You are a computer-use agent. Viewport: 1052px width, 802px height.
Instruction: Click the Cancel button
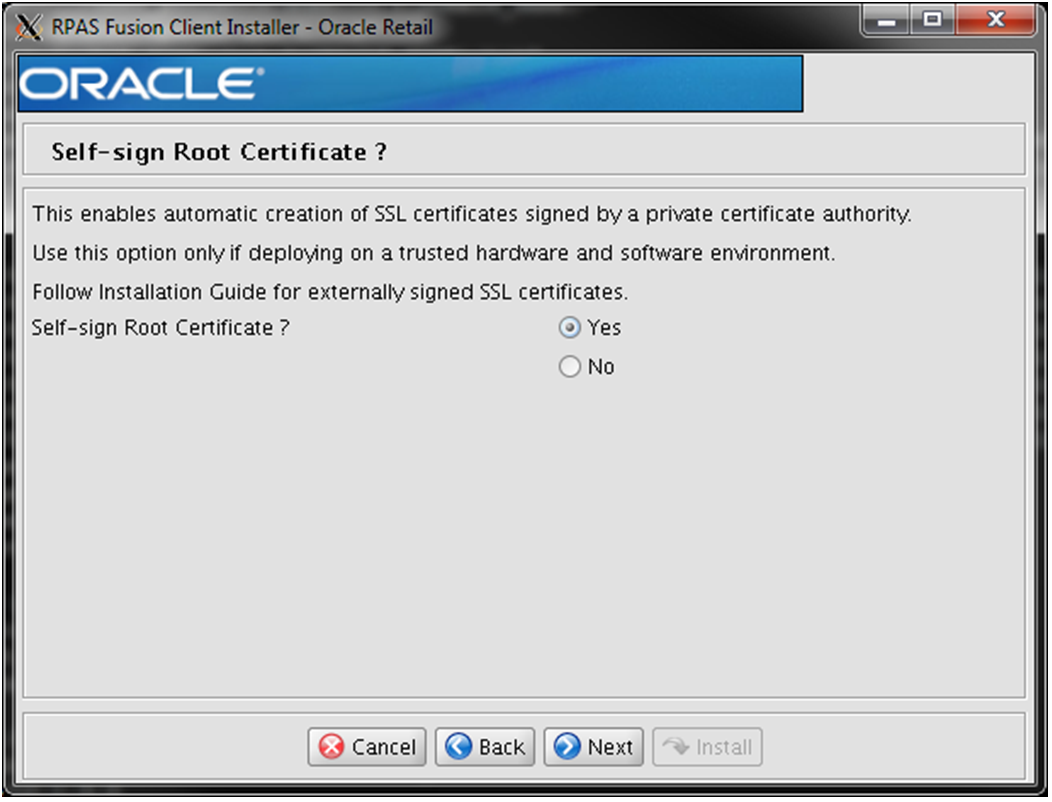(367, 746)
